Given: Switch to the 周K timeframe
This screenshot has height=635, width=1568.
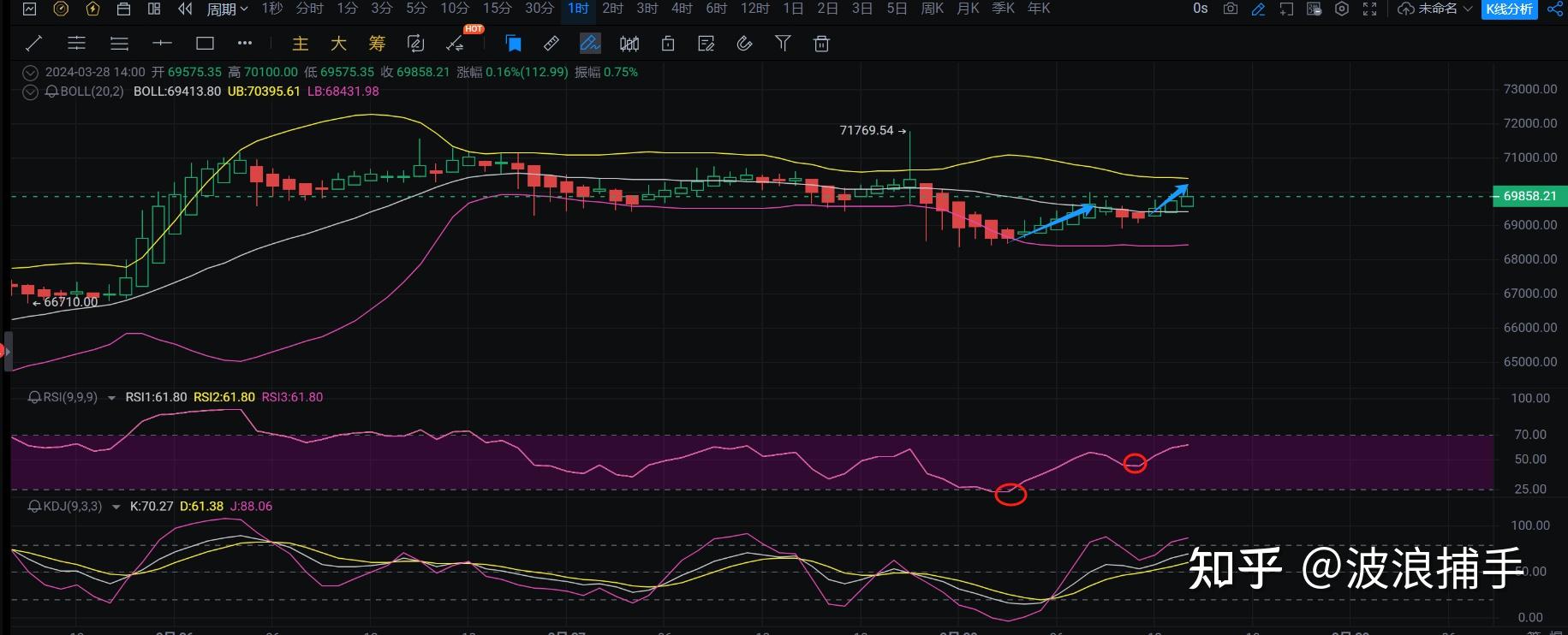Looking at the screenshot, I should click(932, 9).
